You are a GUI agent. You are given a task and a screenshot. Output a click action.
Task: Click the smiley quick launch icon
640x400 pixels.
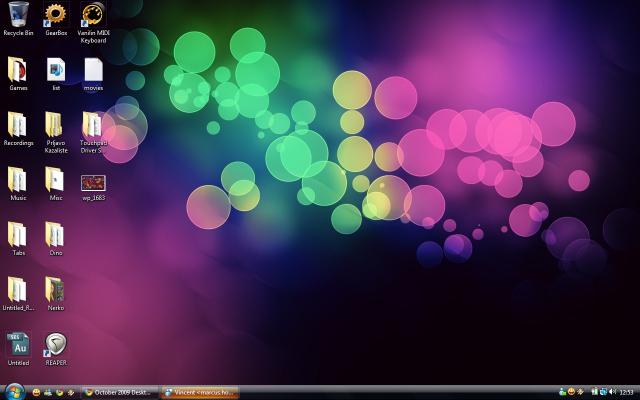click(x=36, y=393)
